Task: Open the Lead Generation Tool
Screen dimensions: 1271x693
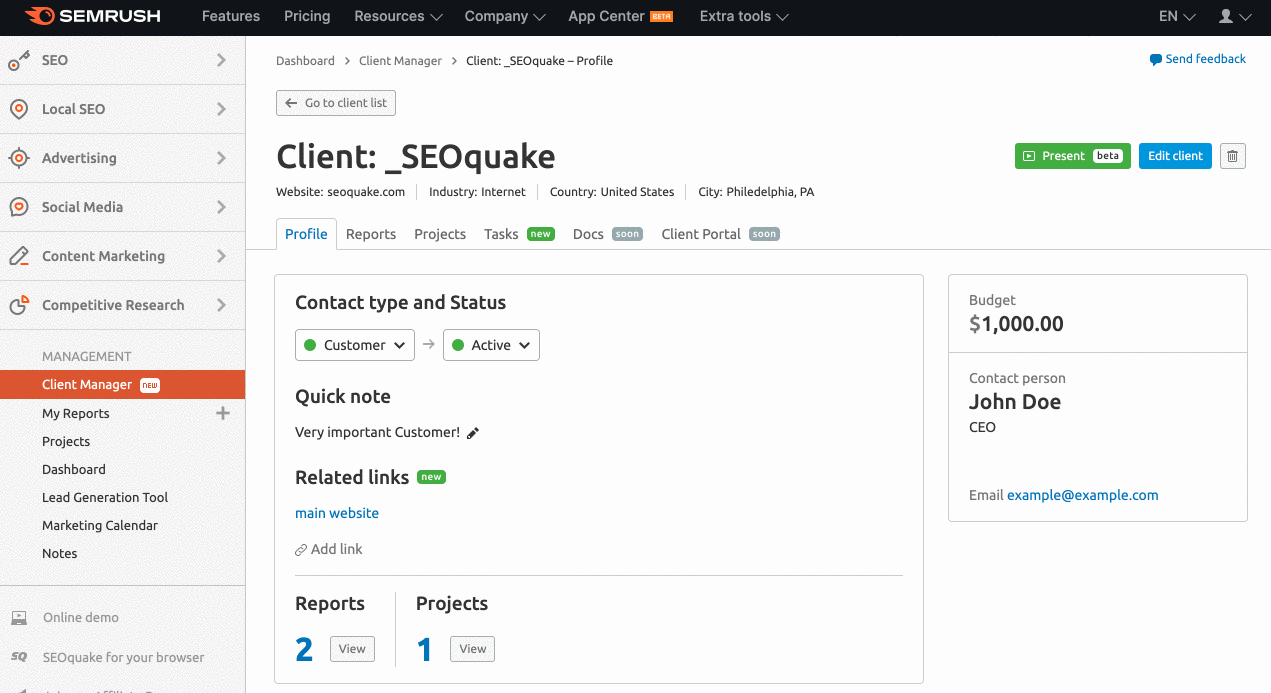Action: pos(105,497)
